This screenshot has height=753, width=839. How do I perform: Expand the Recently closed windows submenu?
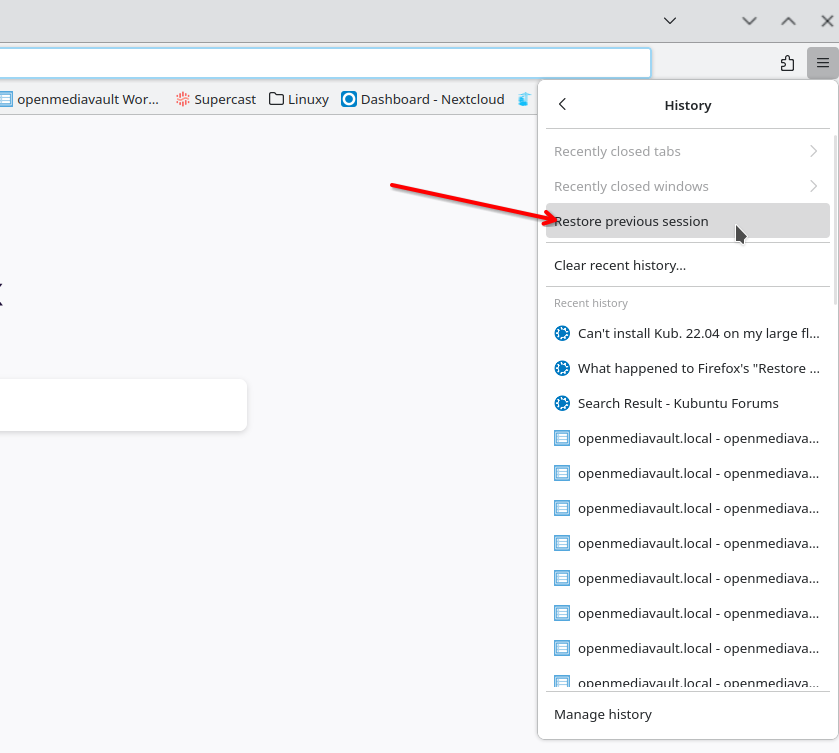(x=687, y=186)
